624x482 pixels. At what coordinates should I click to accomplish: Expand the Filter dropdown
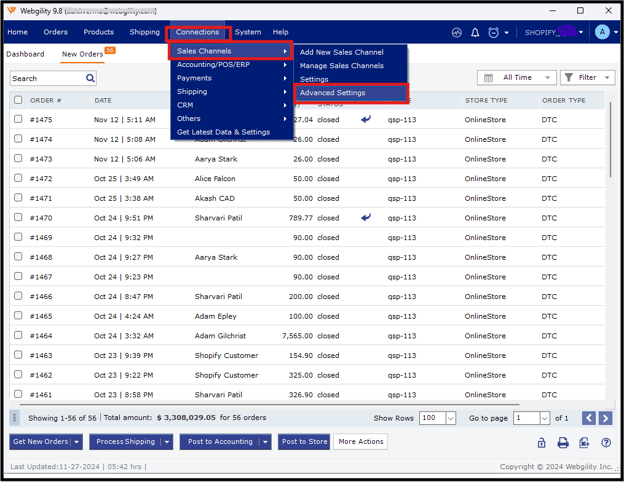coord(587,78)
